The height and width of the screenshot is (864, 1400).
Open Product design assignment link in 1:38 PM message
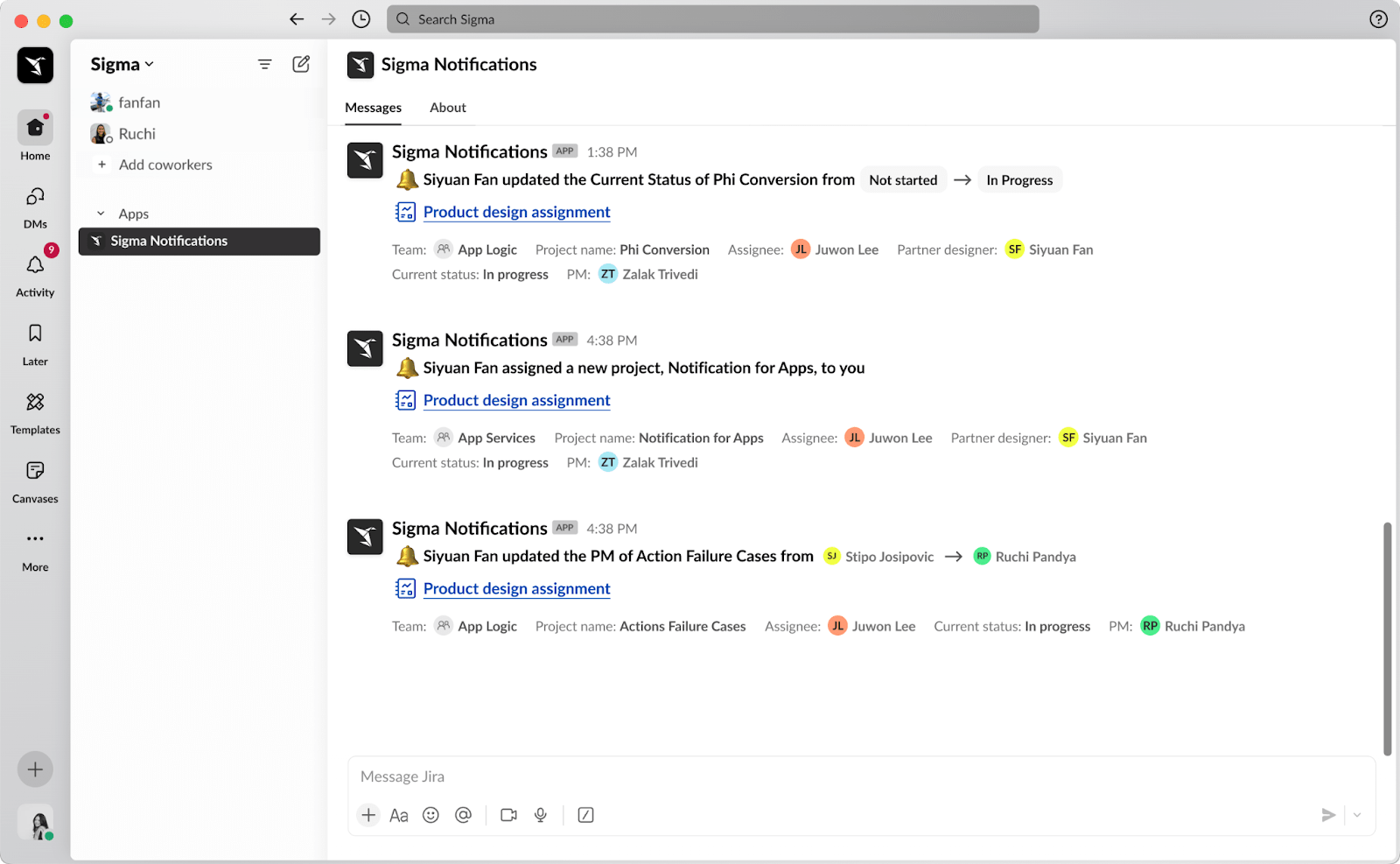pyautogui.click(x=517, y=212)
